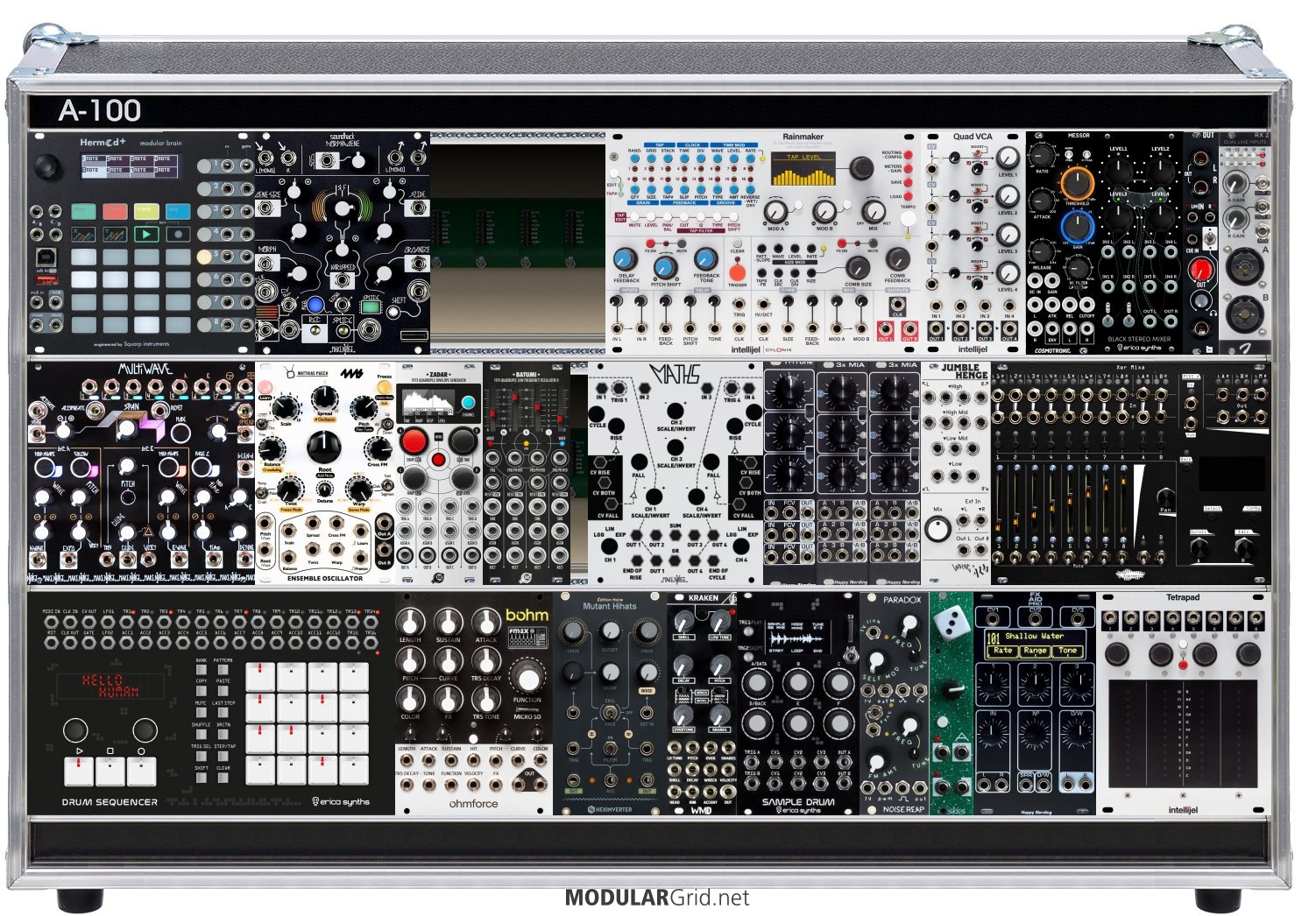Click the LEVEL 1 knob on Quad VCA

[x=1008, y=159]
